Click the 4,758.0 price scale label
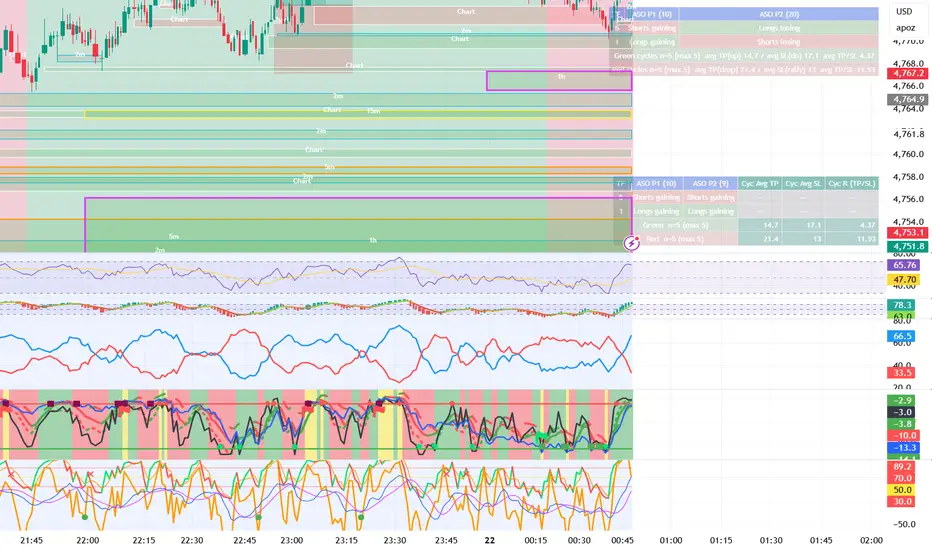This screenshot has height=550, width=932. click(x=908, y=177)
